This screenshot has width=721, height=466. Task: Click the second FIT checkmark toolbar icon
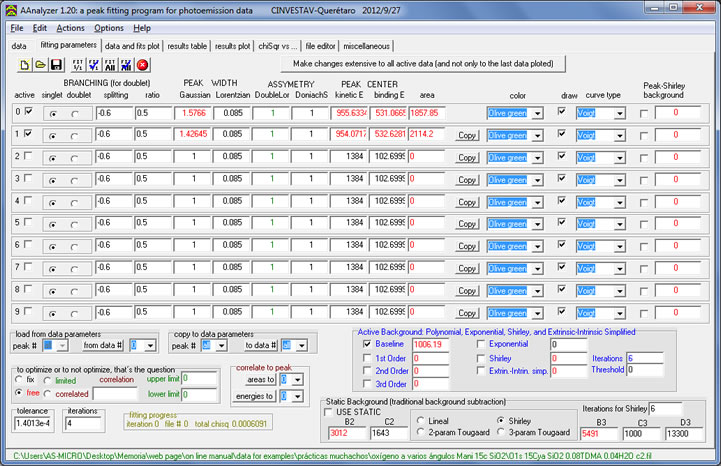click(x=93, y=64)
